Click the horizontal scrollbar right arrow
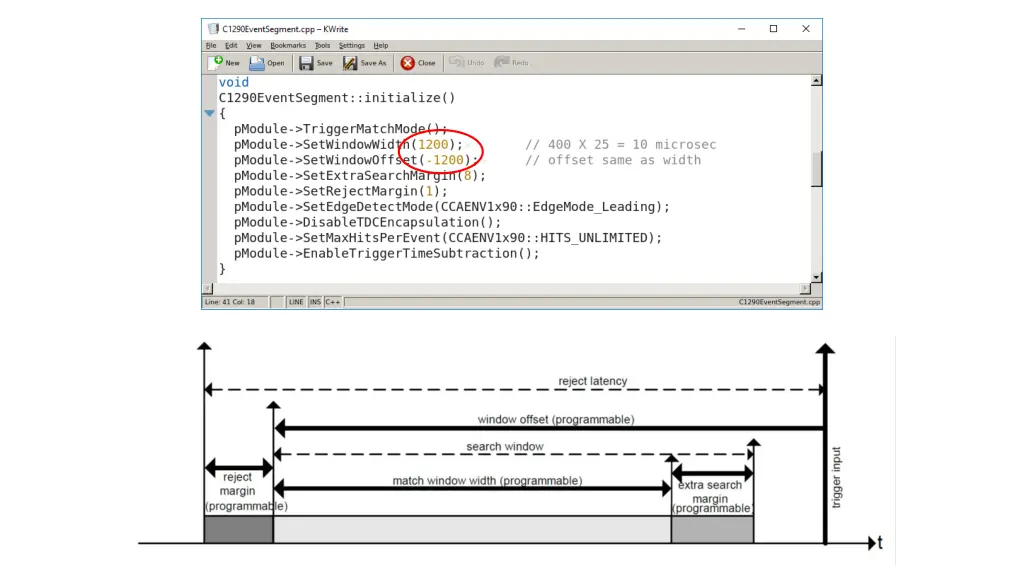Screen dimensions: 1024x576 (x=807, y=289)
